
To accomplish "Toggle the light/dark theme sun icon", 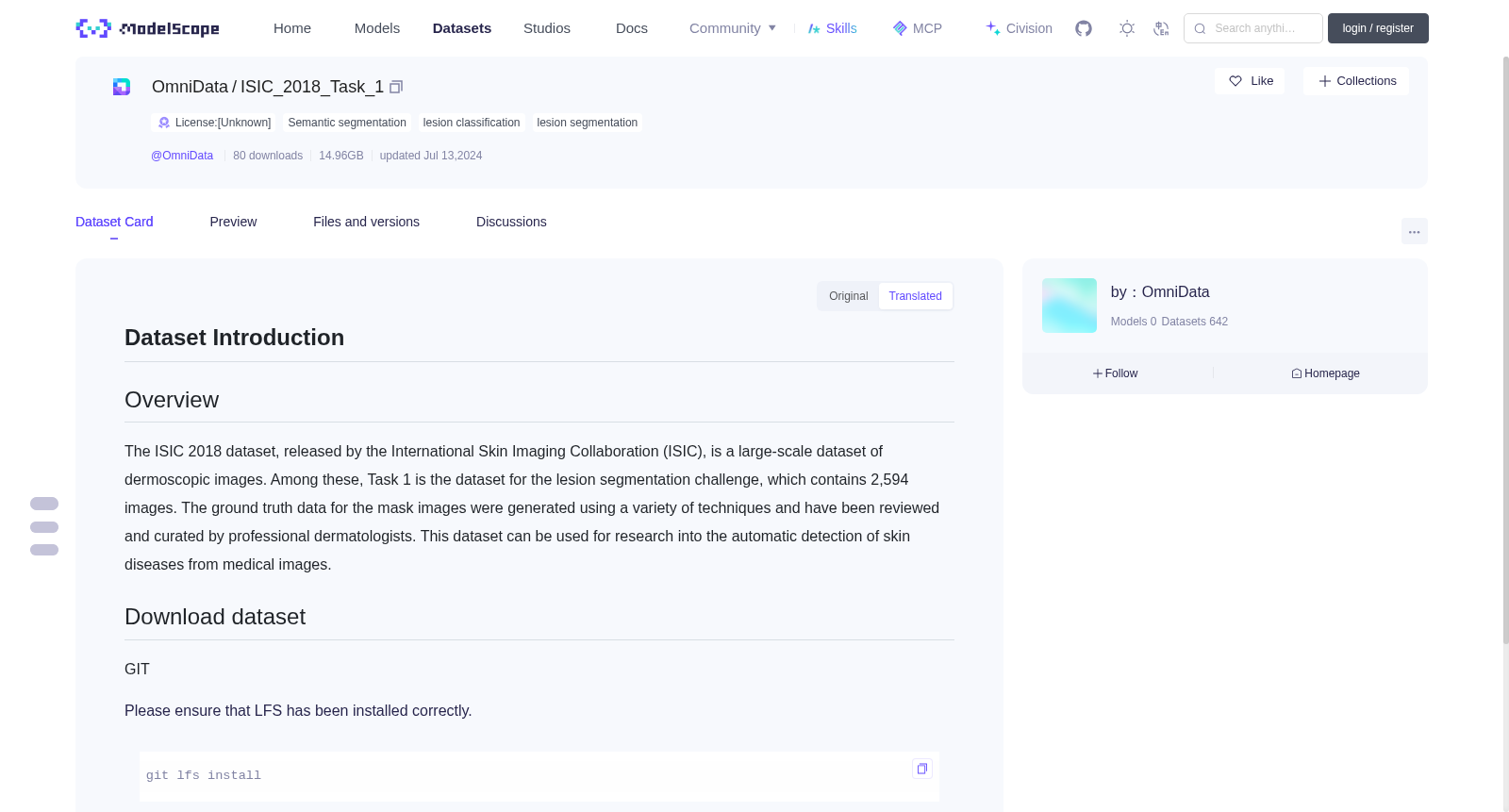I will [x=1127, y=28].
